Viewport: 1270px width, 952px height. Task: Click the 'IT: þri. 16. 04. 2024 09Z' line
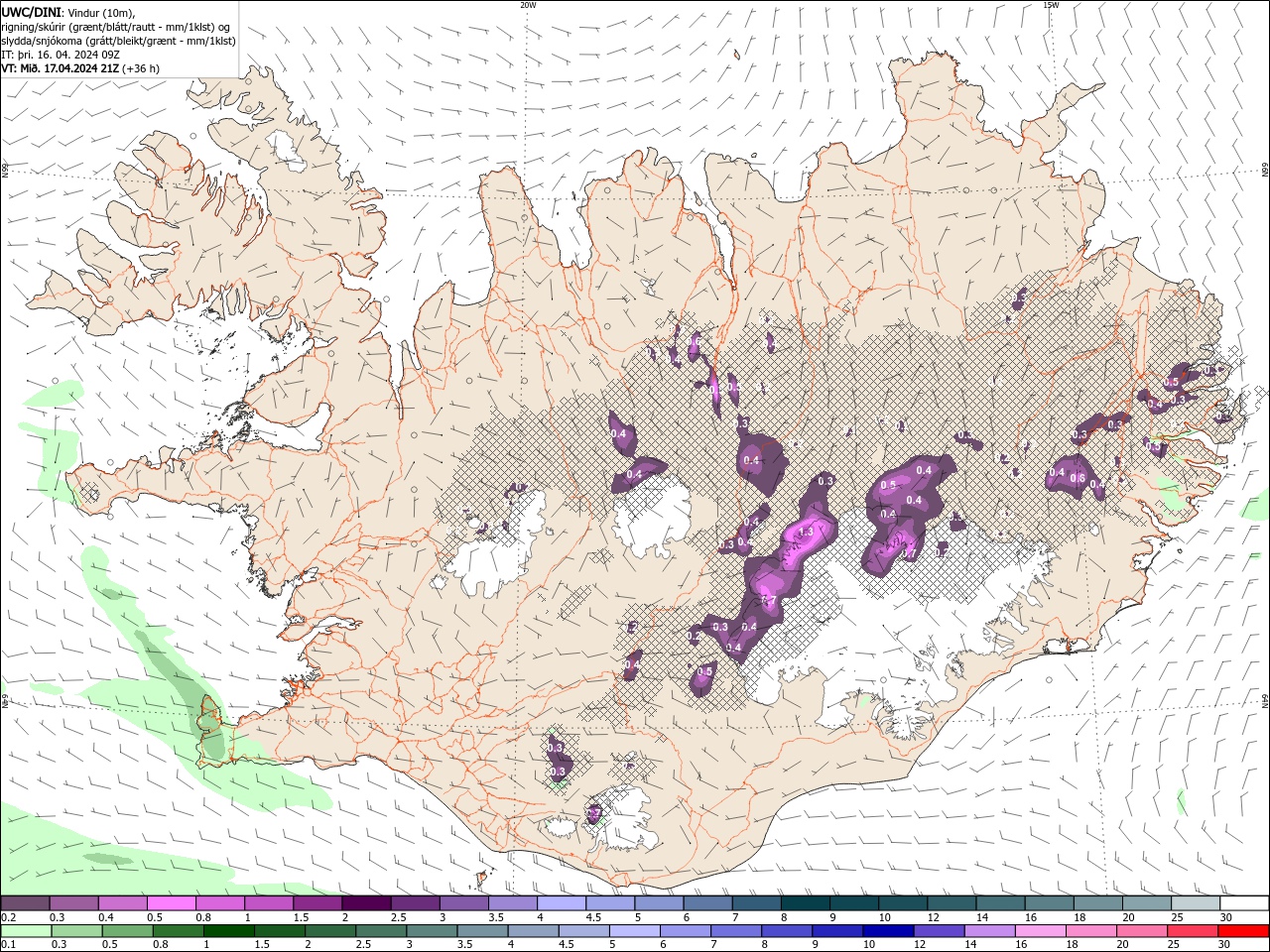click(61, 55)
